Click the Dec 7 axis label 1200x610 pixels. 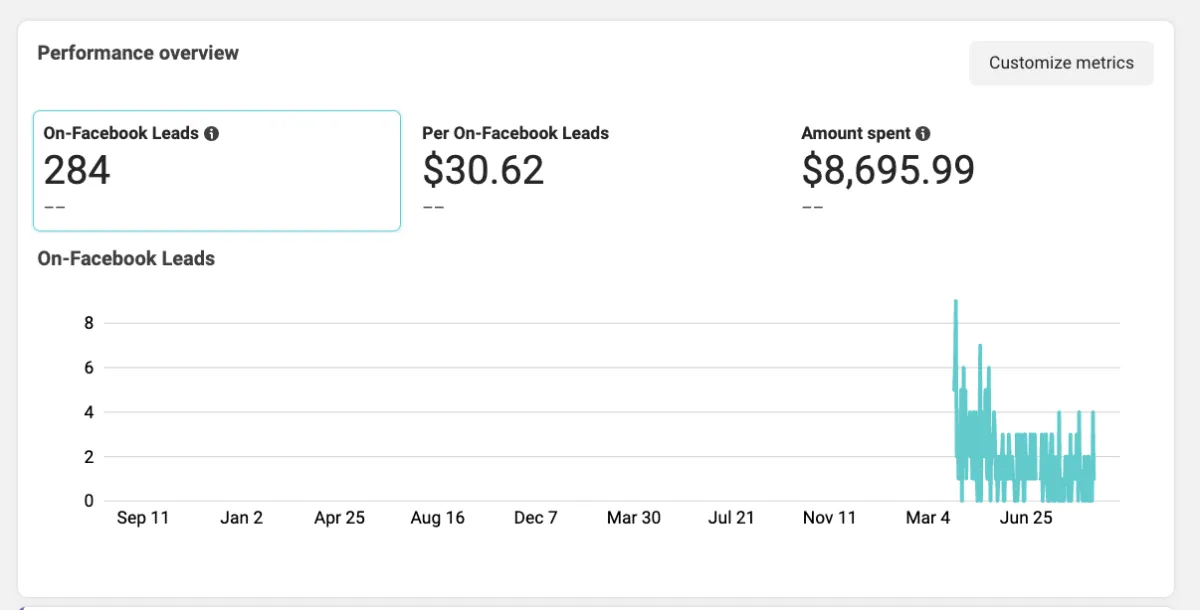536,518
